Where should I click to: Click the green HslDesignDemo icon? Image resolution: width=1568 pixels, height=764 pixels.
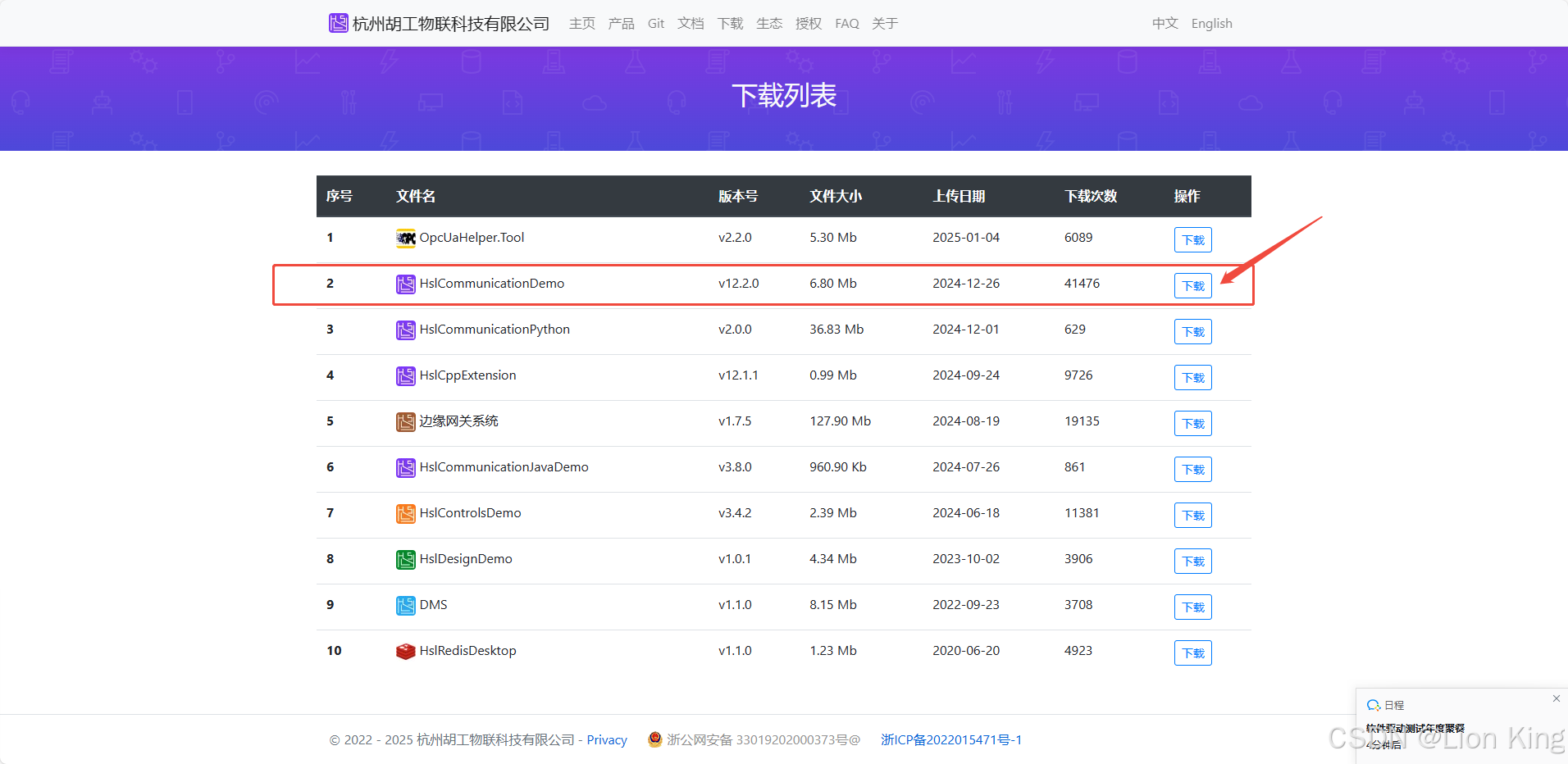point(405,560)
